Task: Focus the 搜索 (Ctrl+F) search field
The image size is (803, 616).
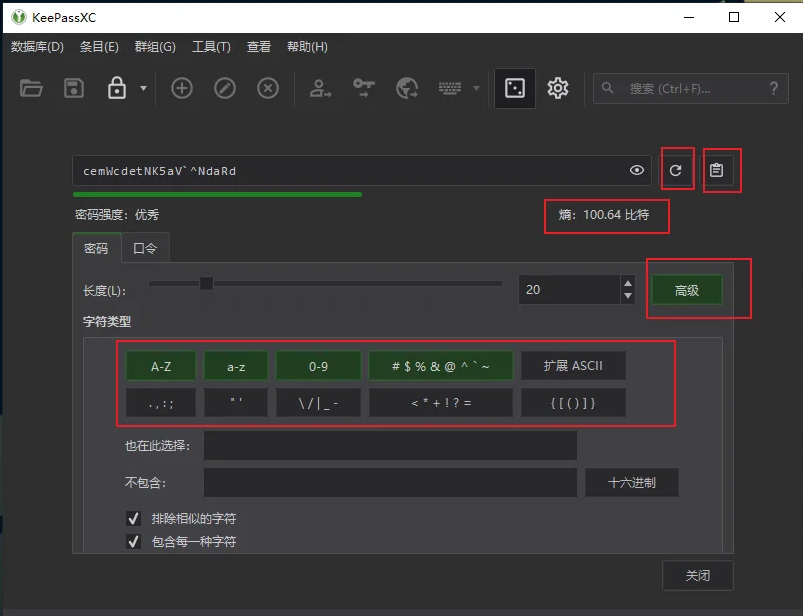Action: point(690,89)
